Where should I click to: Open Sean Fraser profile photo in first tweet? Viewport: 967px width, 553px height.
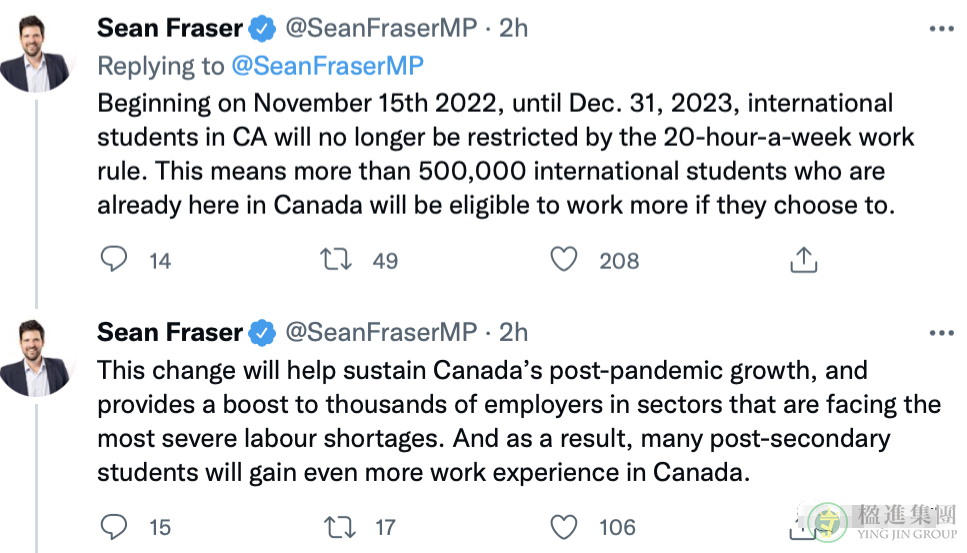[36, 54]
